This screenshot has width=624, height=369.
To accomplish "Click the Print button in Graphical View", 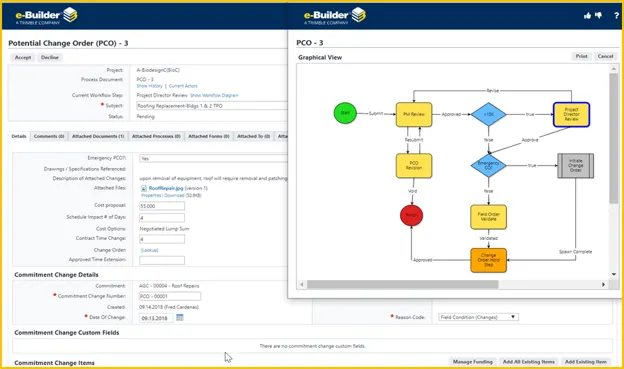I will [x=581, y=56].
